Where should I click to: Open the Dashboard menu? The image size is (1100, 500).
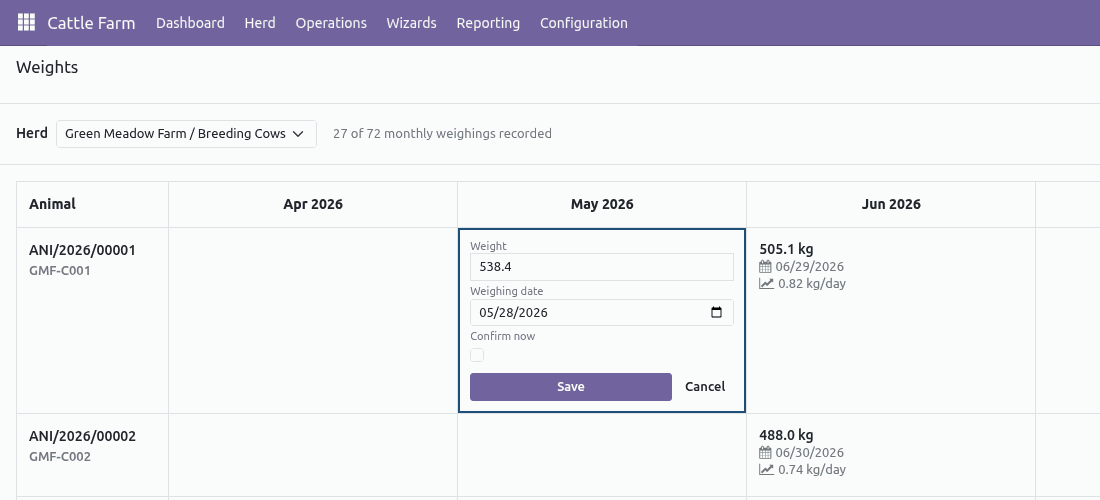(x=190, y=23)
